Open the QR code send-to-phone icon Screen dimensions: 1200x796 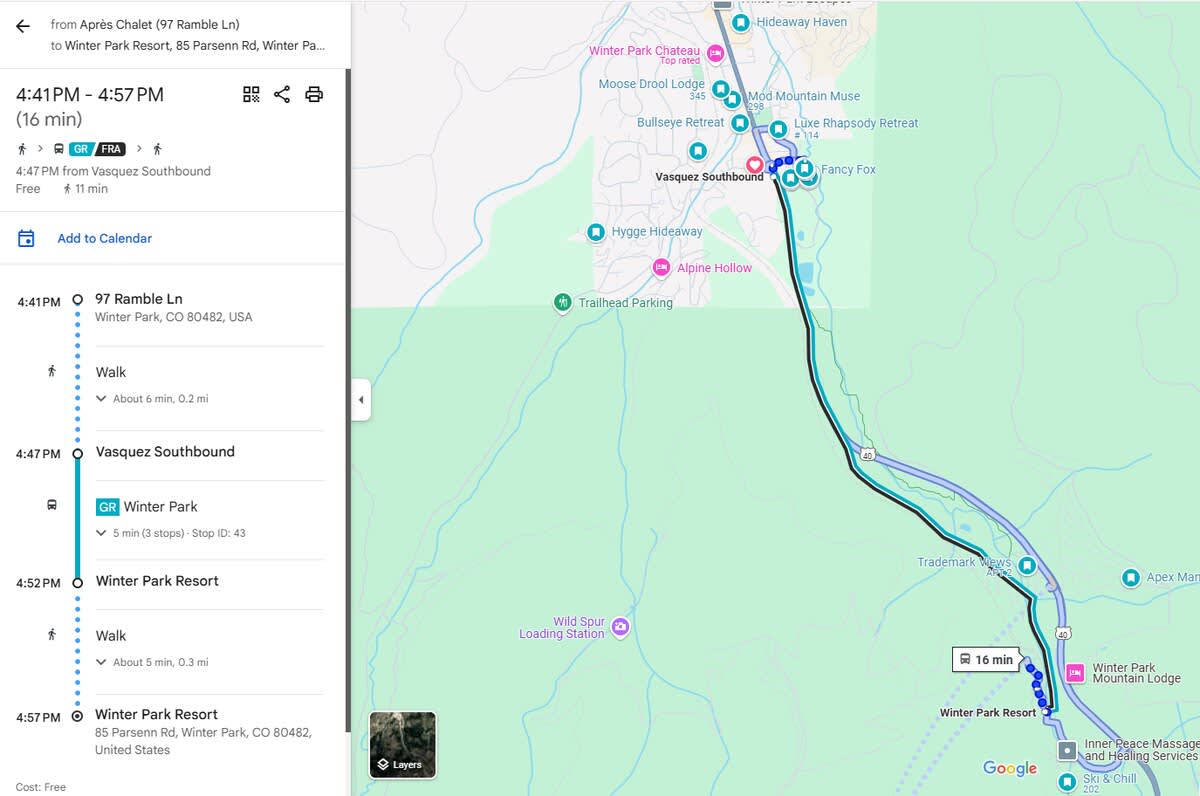(251, 94)
